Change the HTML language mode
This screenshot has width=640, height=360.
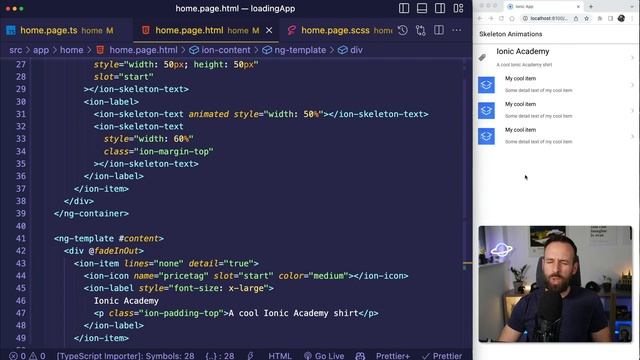click(280, 356)
